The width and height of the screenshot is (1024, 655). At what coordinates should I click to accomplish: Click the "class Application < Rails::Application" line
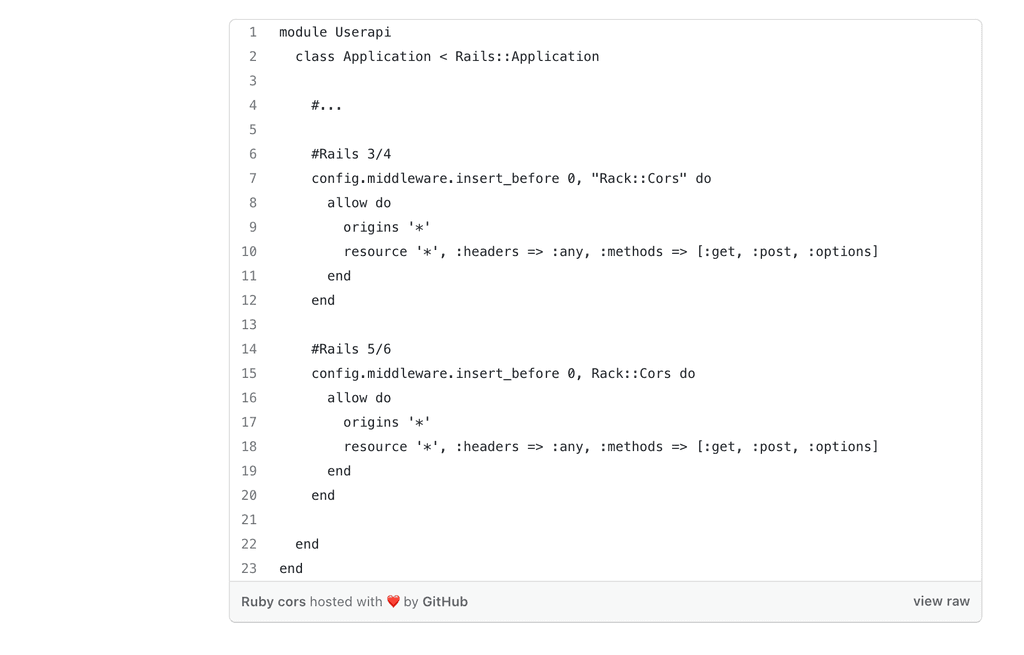447,57
